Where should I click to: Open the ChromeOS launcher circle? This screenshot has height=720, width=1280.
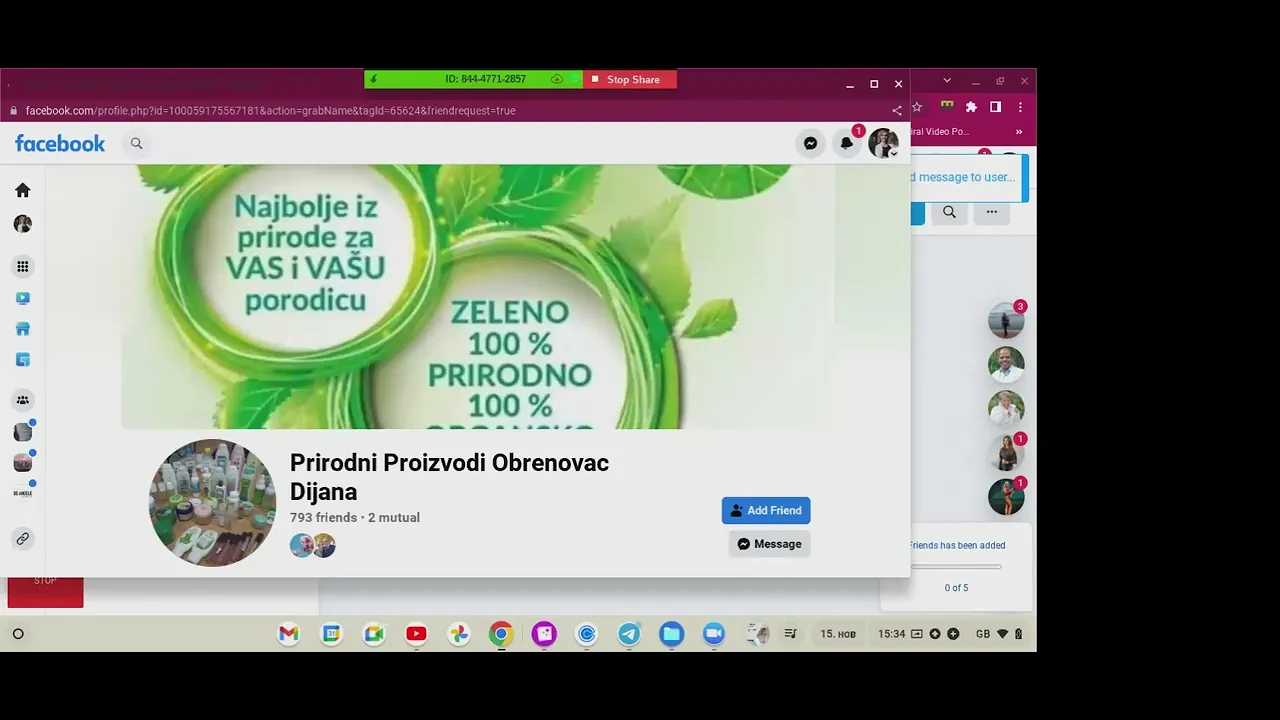pos(18,634)
